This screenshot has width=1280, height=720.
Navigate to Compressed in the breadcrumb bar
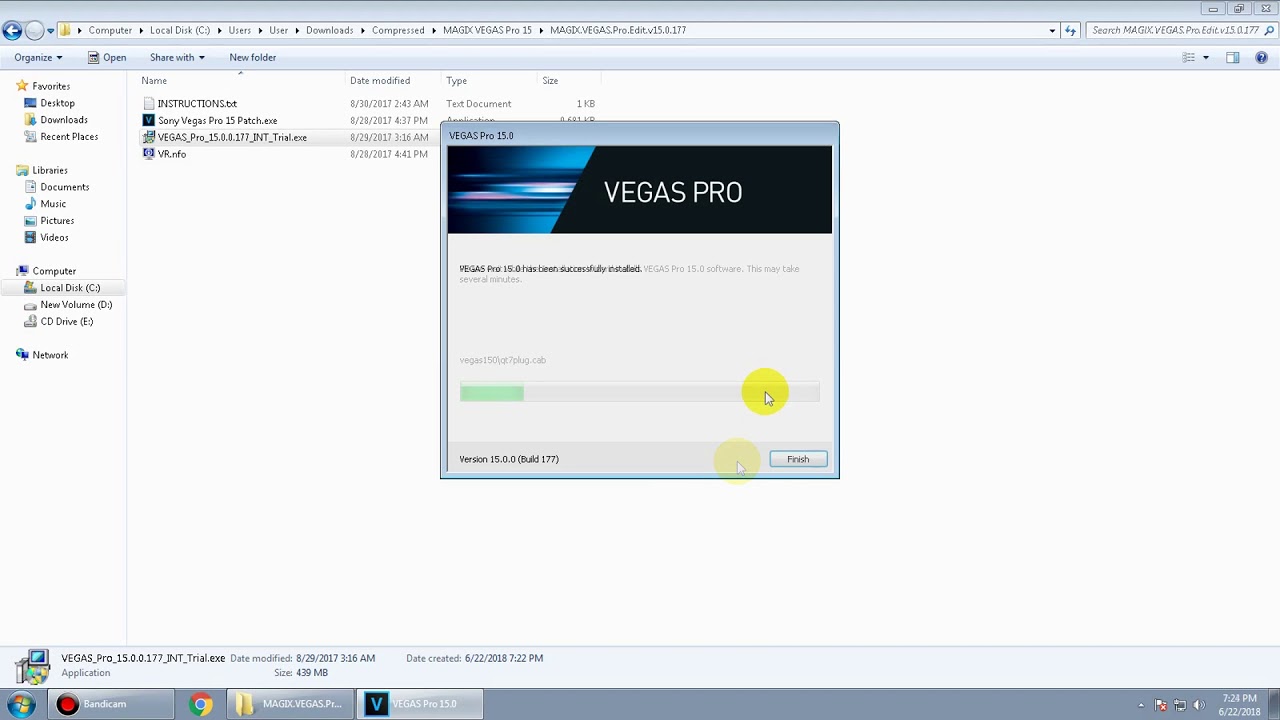click(x=398, y=30)
